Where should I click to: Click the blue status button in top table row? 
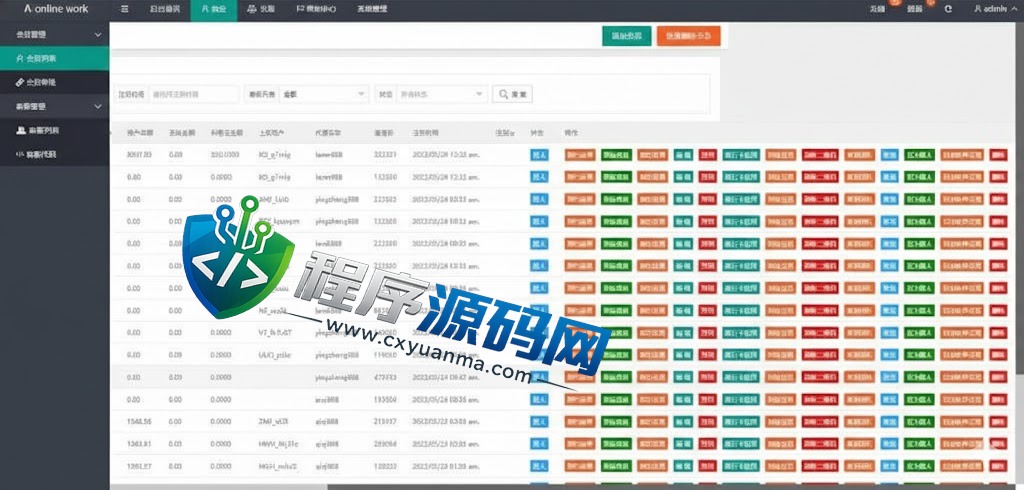(539, 155)
